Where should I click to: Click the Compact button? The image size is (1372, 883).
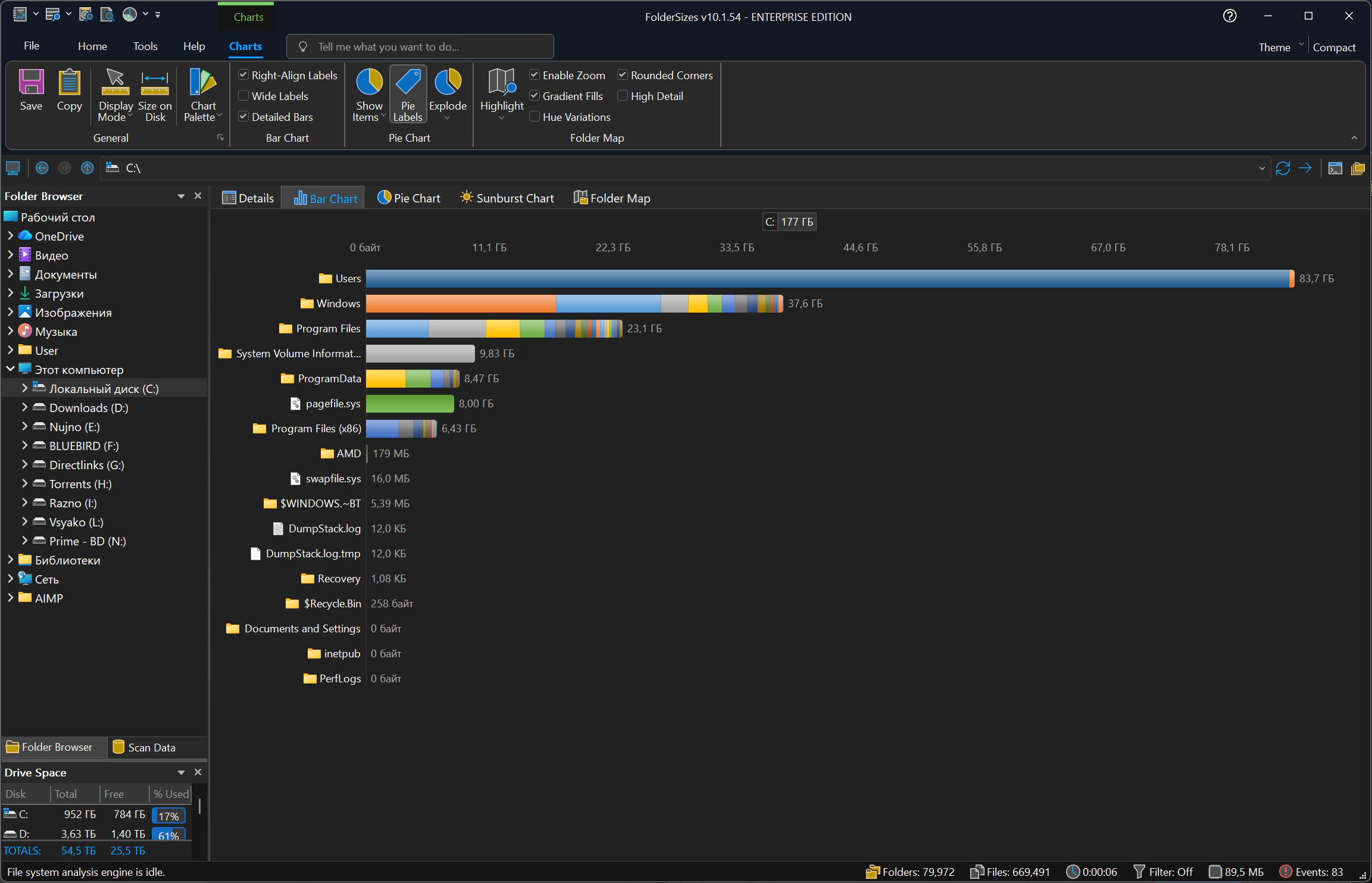click(1334, 47)
